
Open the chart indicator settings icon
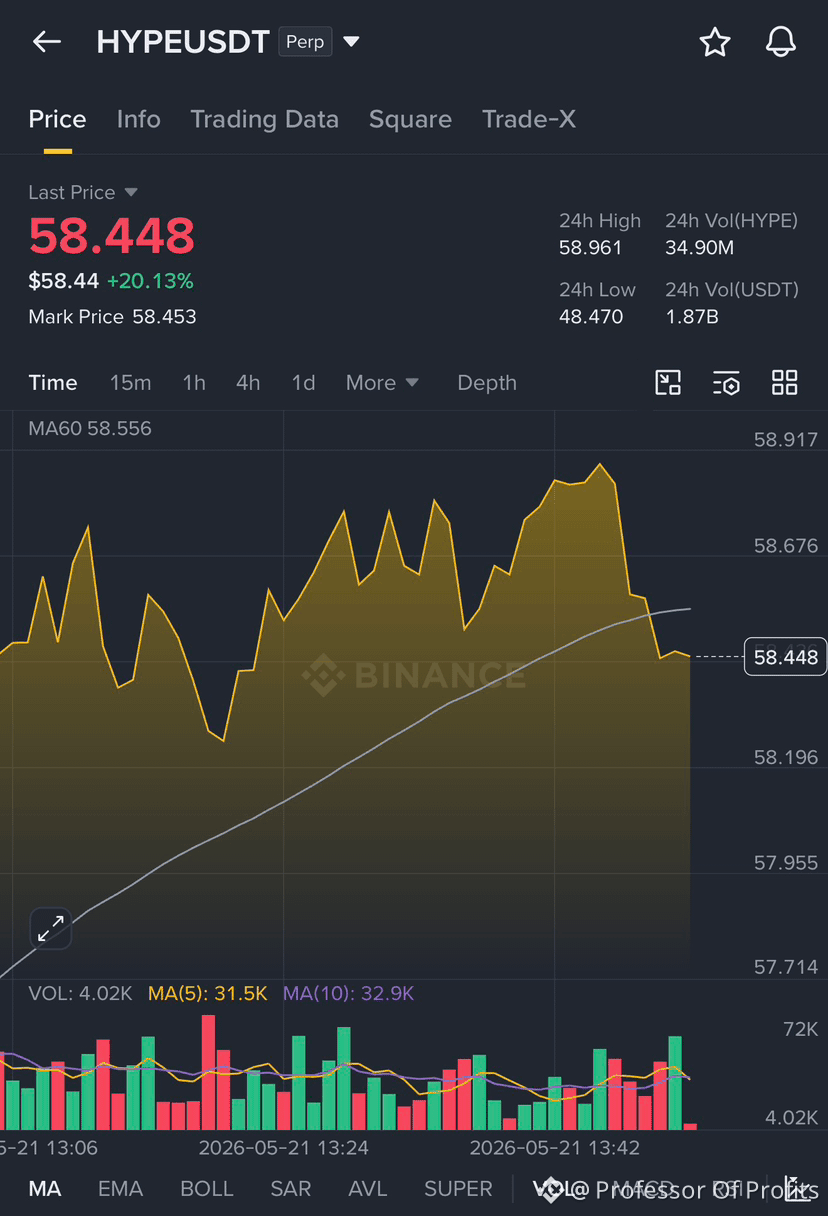pyautogui.click(x=726, y=382)
